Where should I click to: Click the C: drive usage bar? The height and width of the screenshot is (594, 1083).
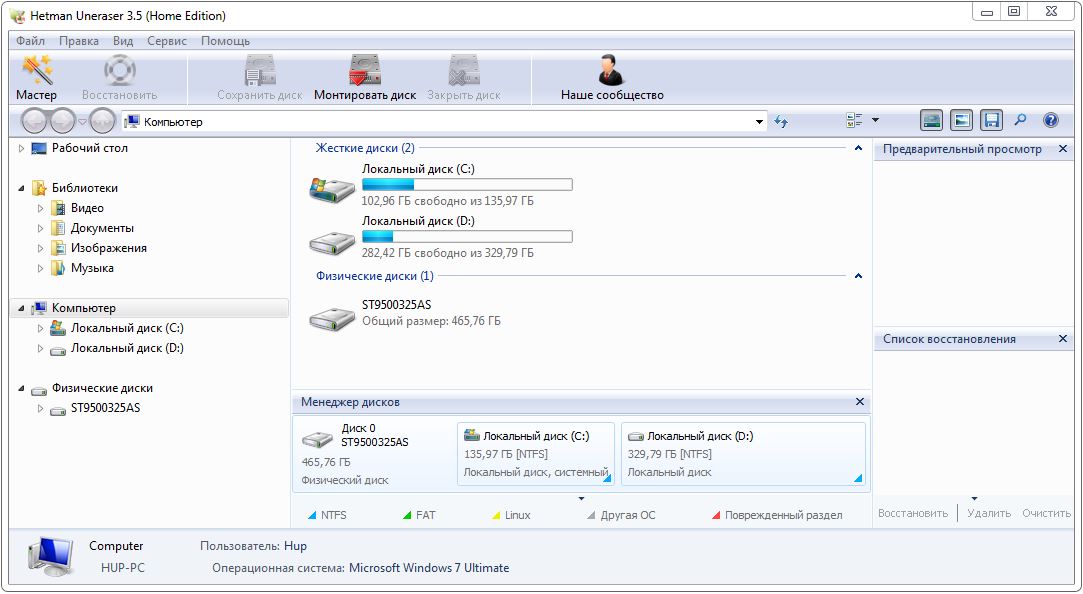(x=467, y=184)
